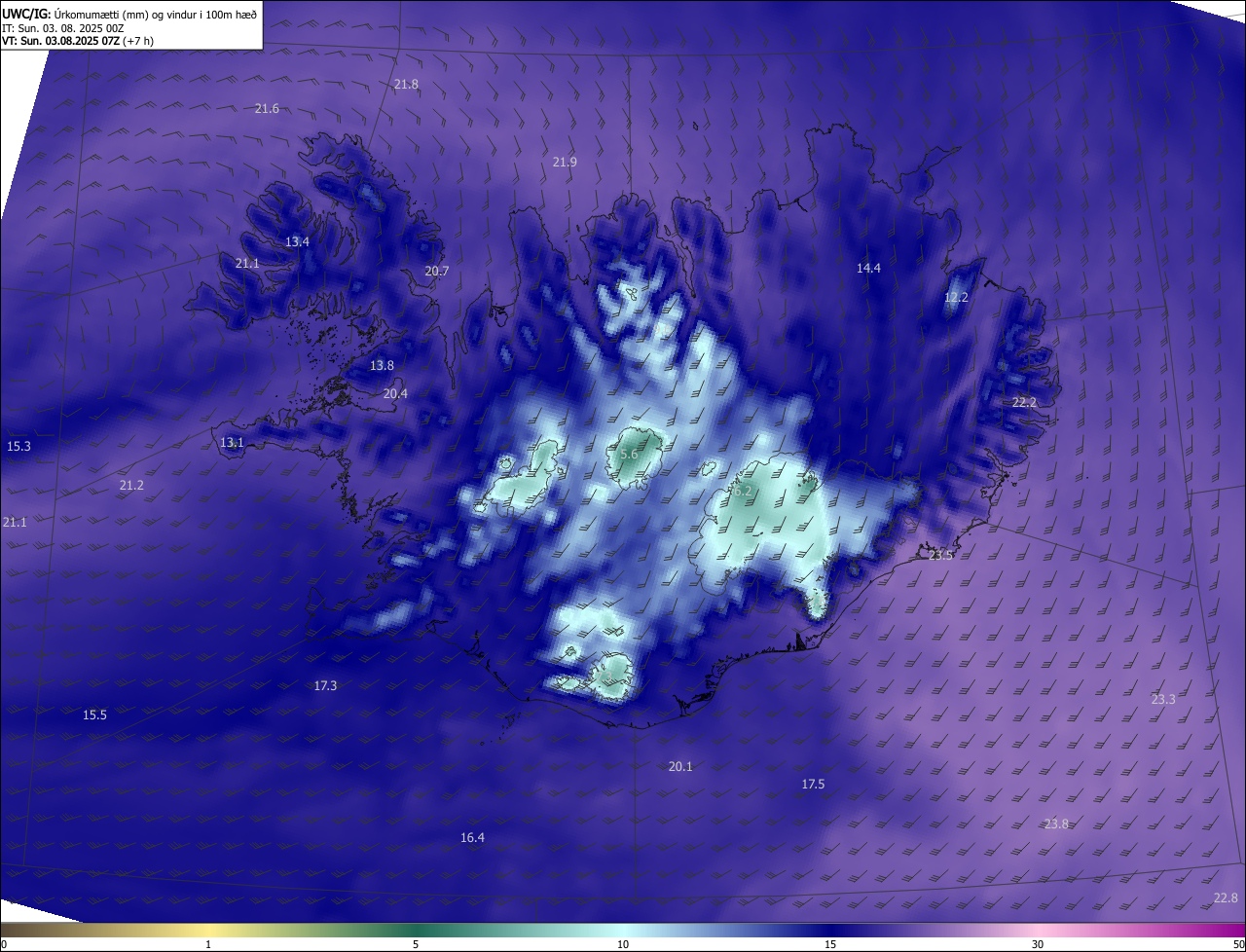Select the 12.2 value label
This screenshot has height=952, width=1246.
[x=957, y=298]
